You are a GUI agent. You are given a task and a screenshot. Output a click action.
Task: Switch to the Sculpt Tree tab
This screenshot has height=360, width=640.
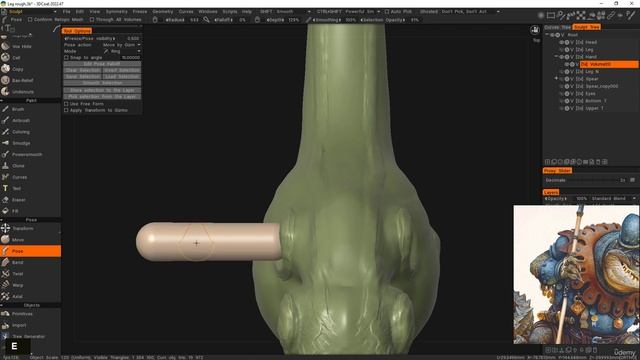click(587, 27)
